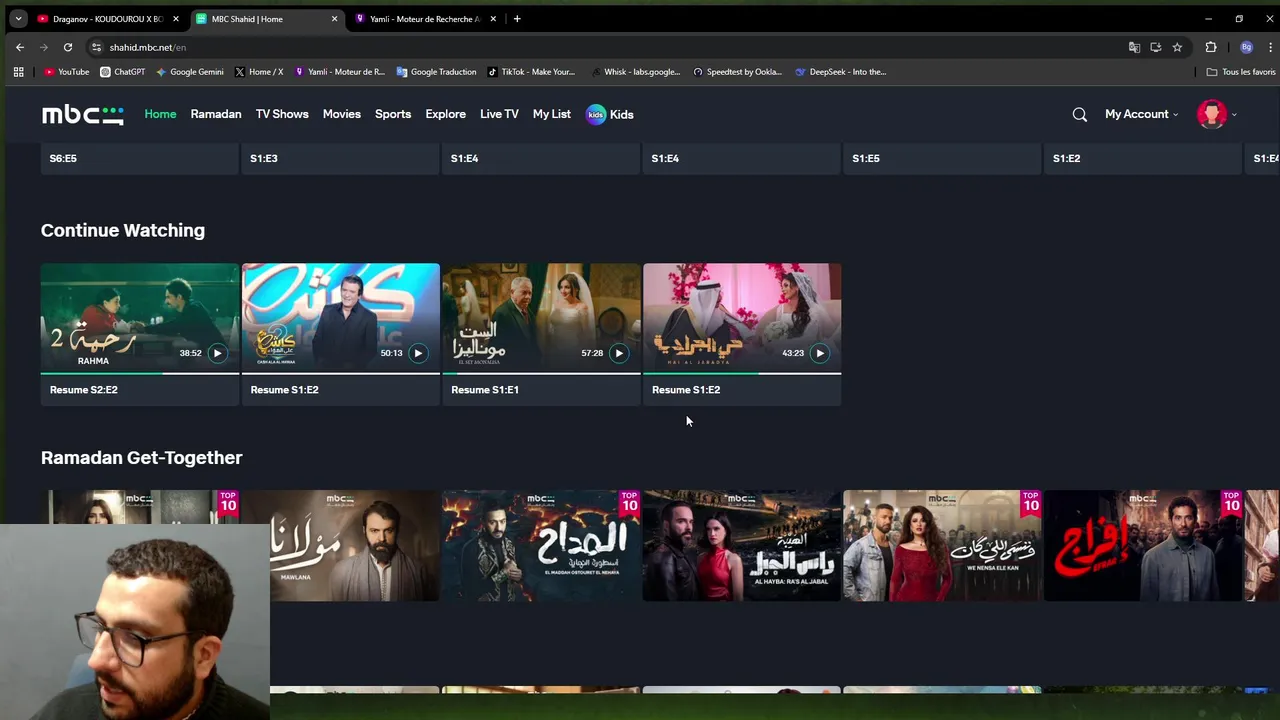Open Google Gemini bookmark

[190, 72]
